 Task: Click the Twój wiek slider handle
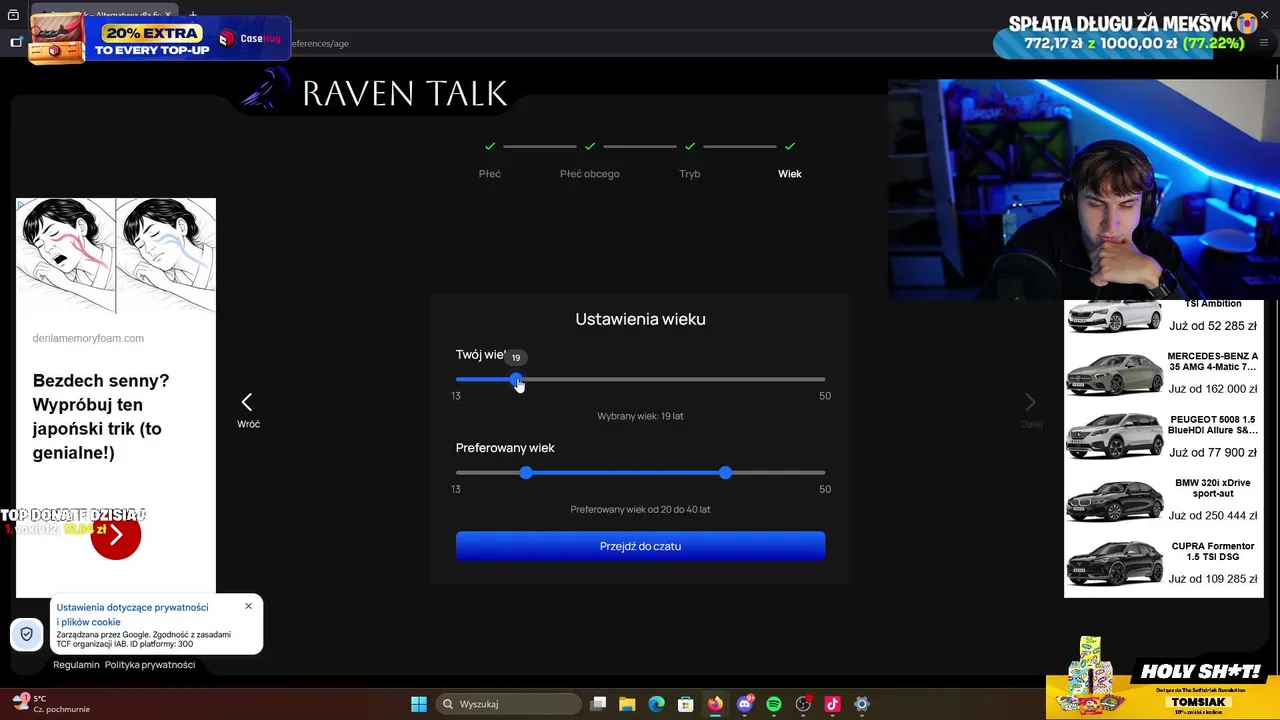click(x=516, y=379)
